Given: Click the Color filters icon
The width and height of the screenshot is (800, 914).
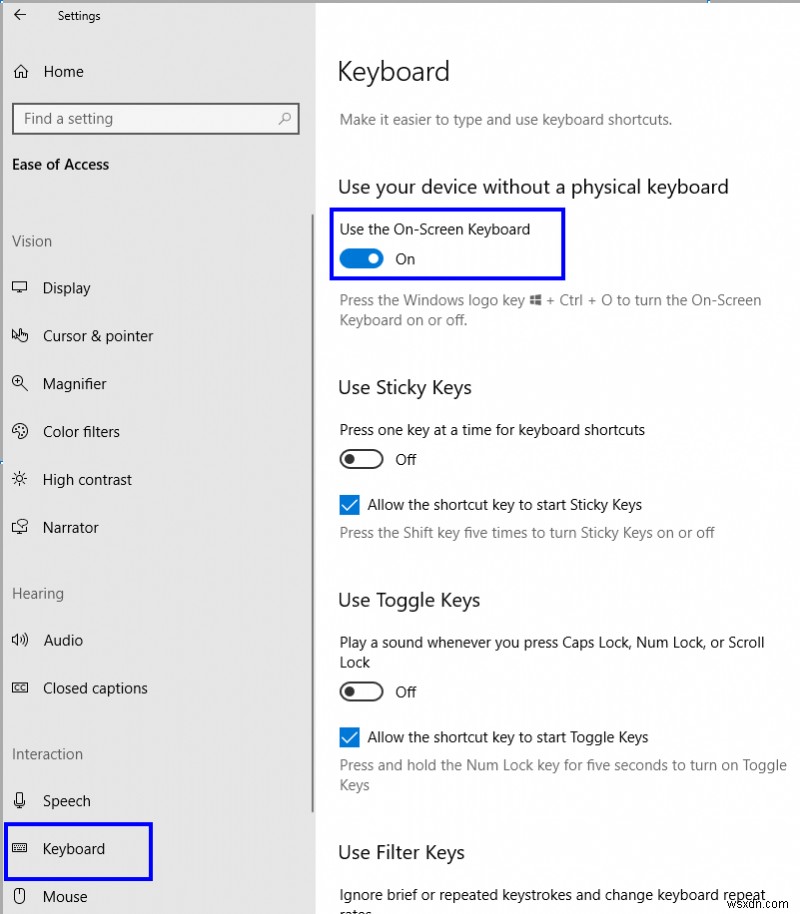Looking at the screenshot, I should (20, 431).
